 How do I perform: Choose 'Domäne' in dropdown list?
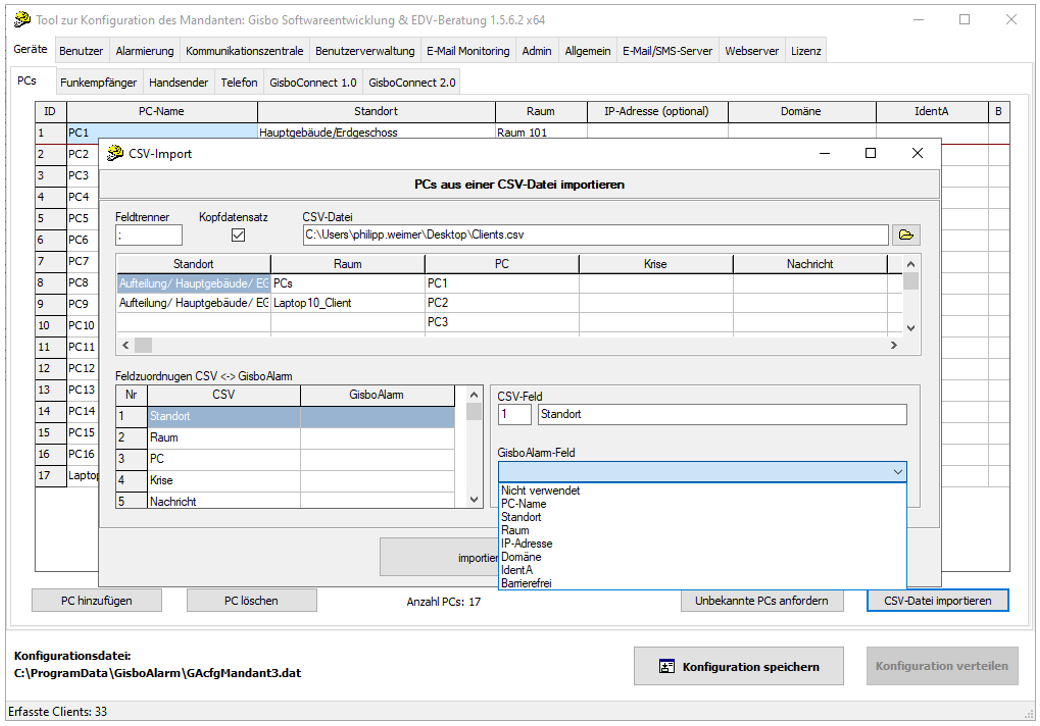point(521,557)
